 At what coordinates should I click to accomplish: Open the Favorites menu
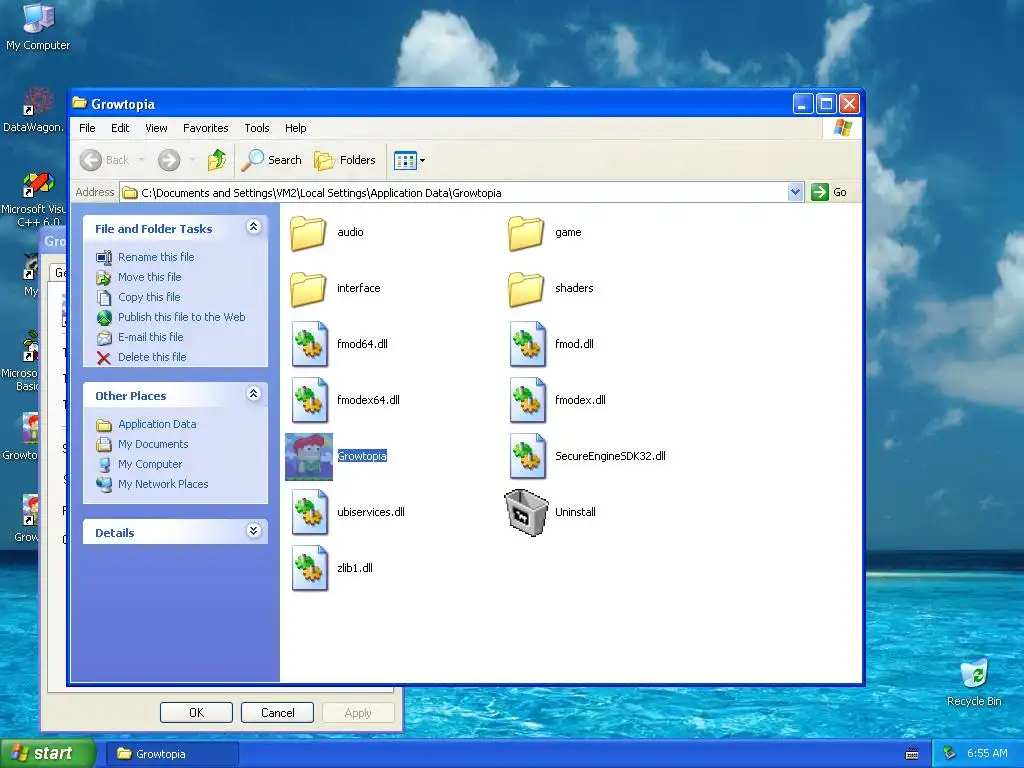206,128
